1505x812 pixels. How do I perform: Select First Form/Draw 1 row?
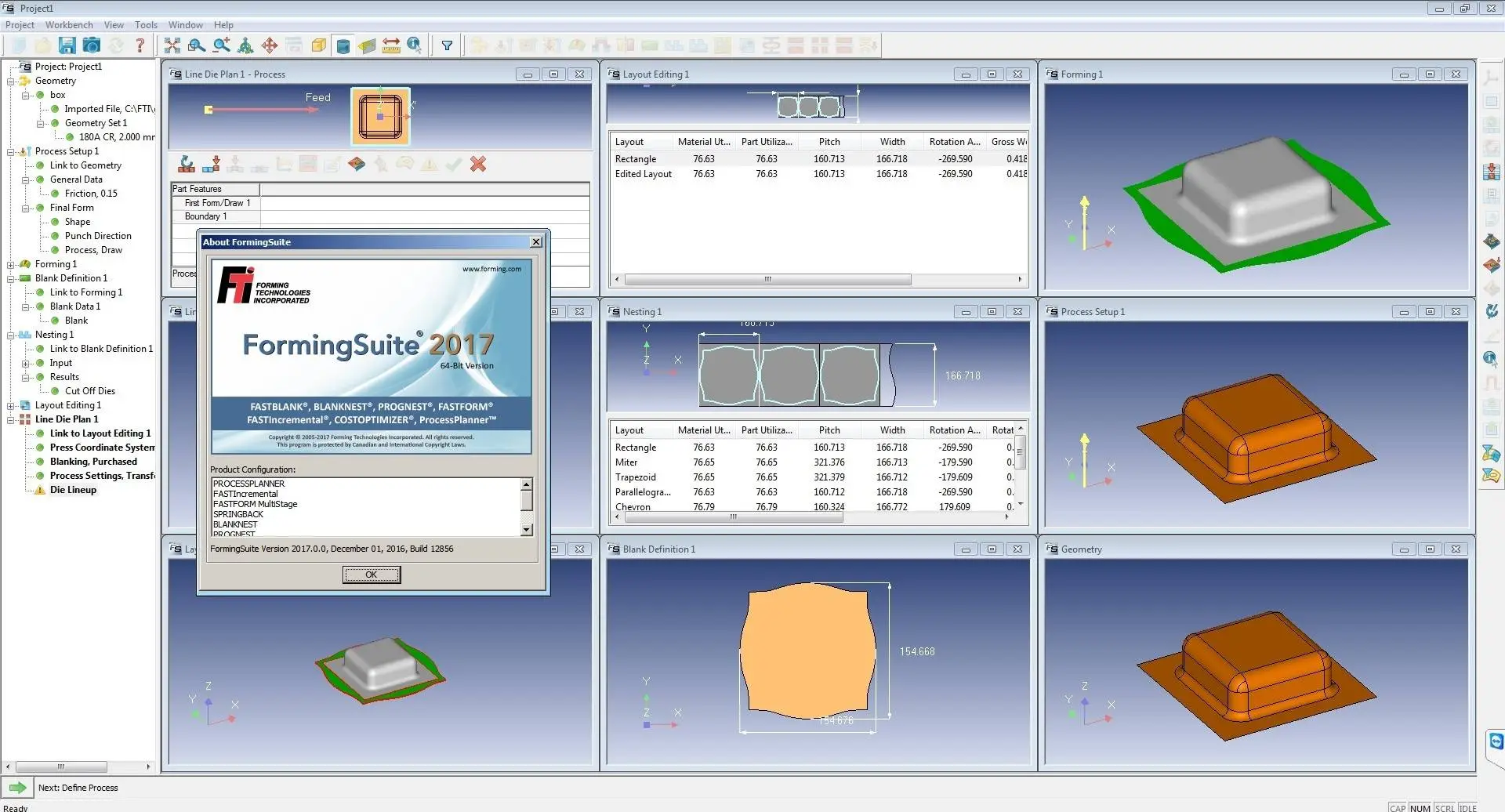pyautogui.click(x=380, y=203)
